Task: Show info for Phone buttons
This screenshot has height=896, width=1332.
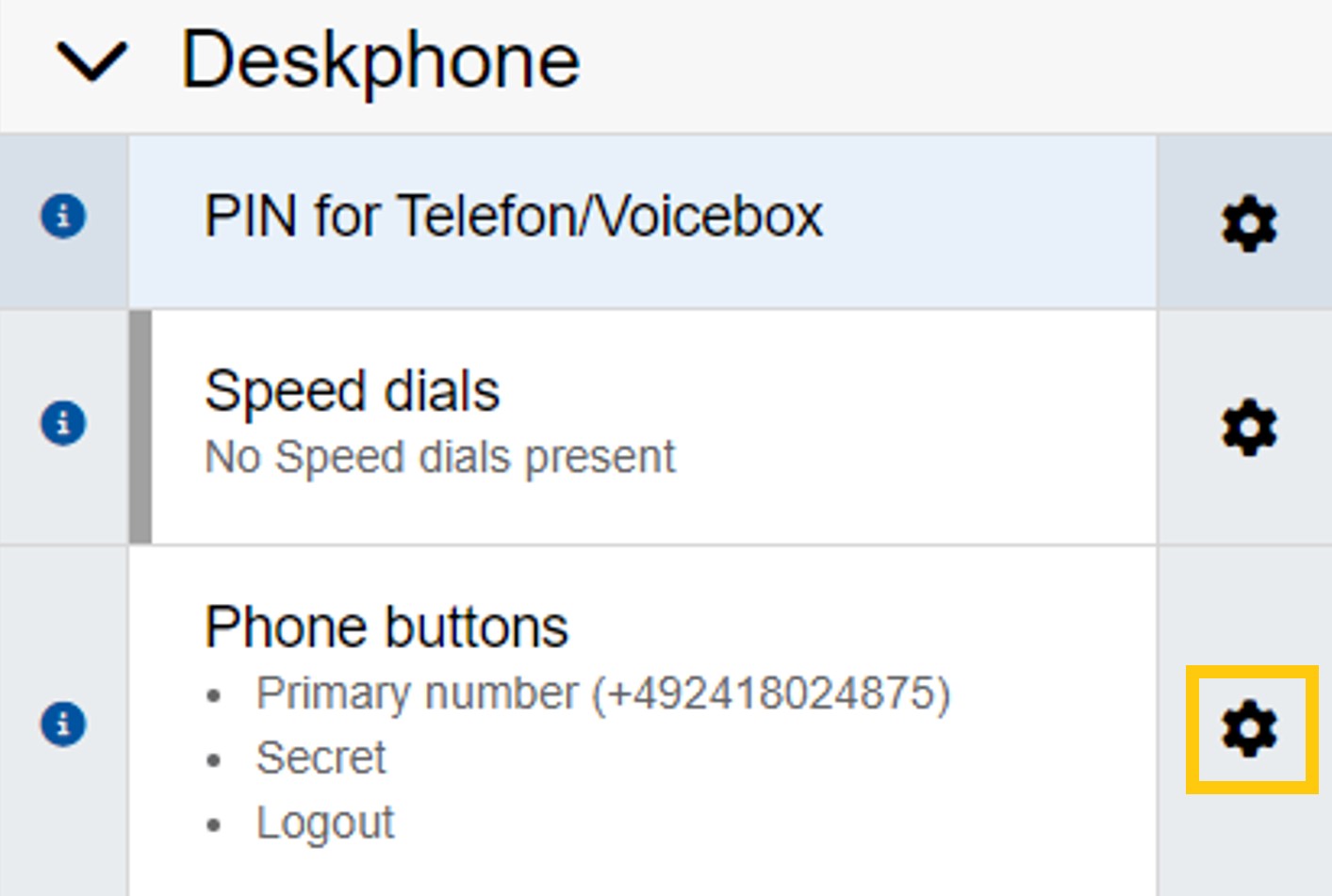Action: pos(63,725)
